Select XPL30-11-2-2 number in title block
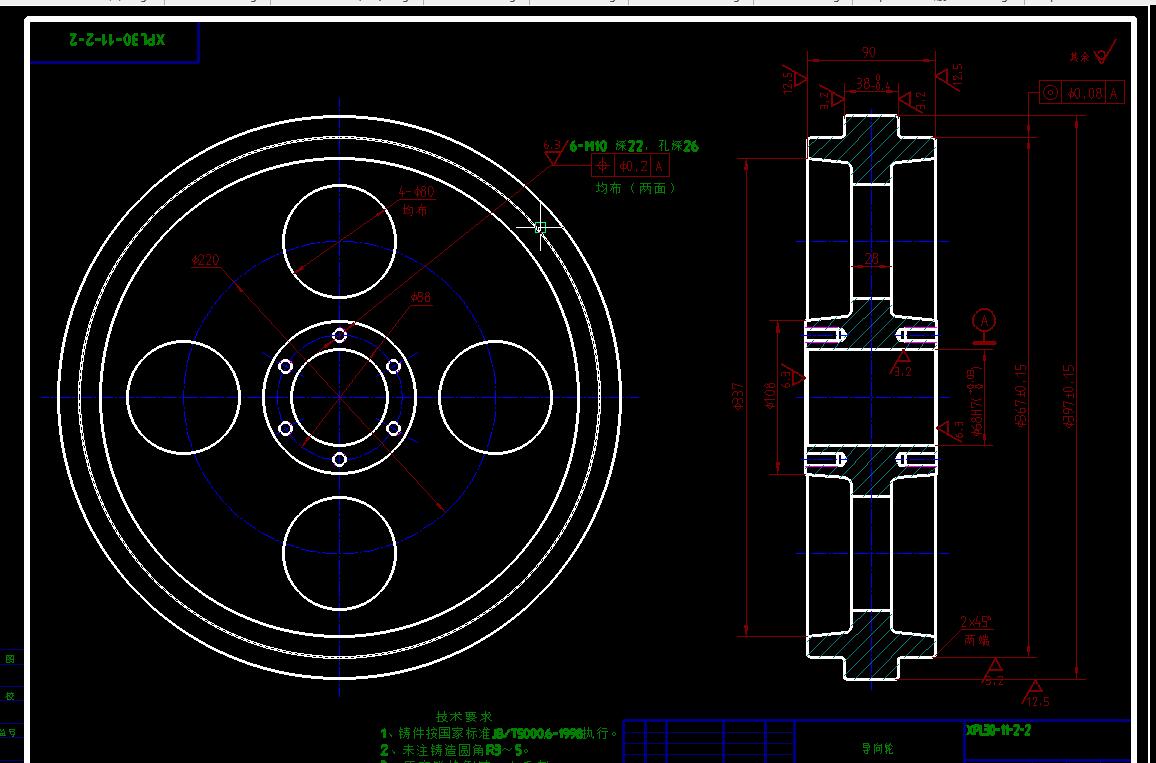1156x763 pixels. coord(998,730)
